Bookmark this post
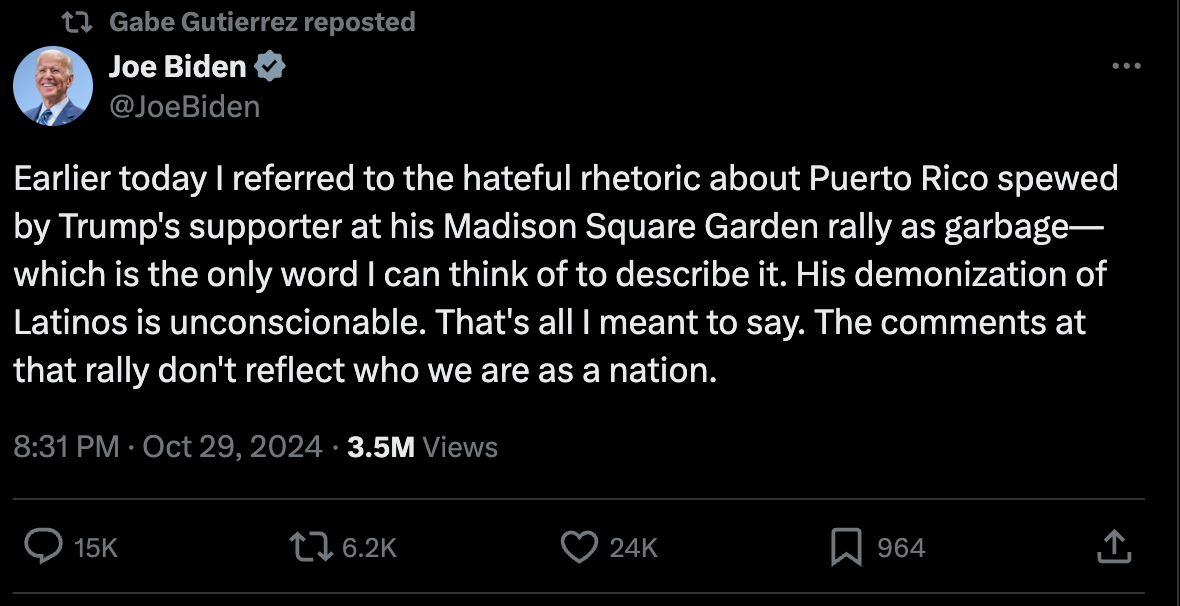The width and height of the screenshot is (1180, 606). (845, 547)
